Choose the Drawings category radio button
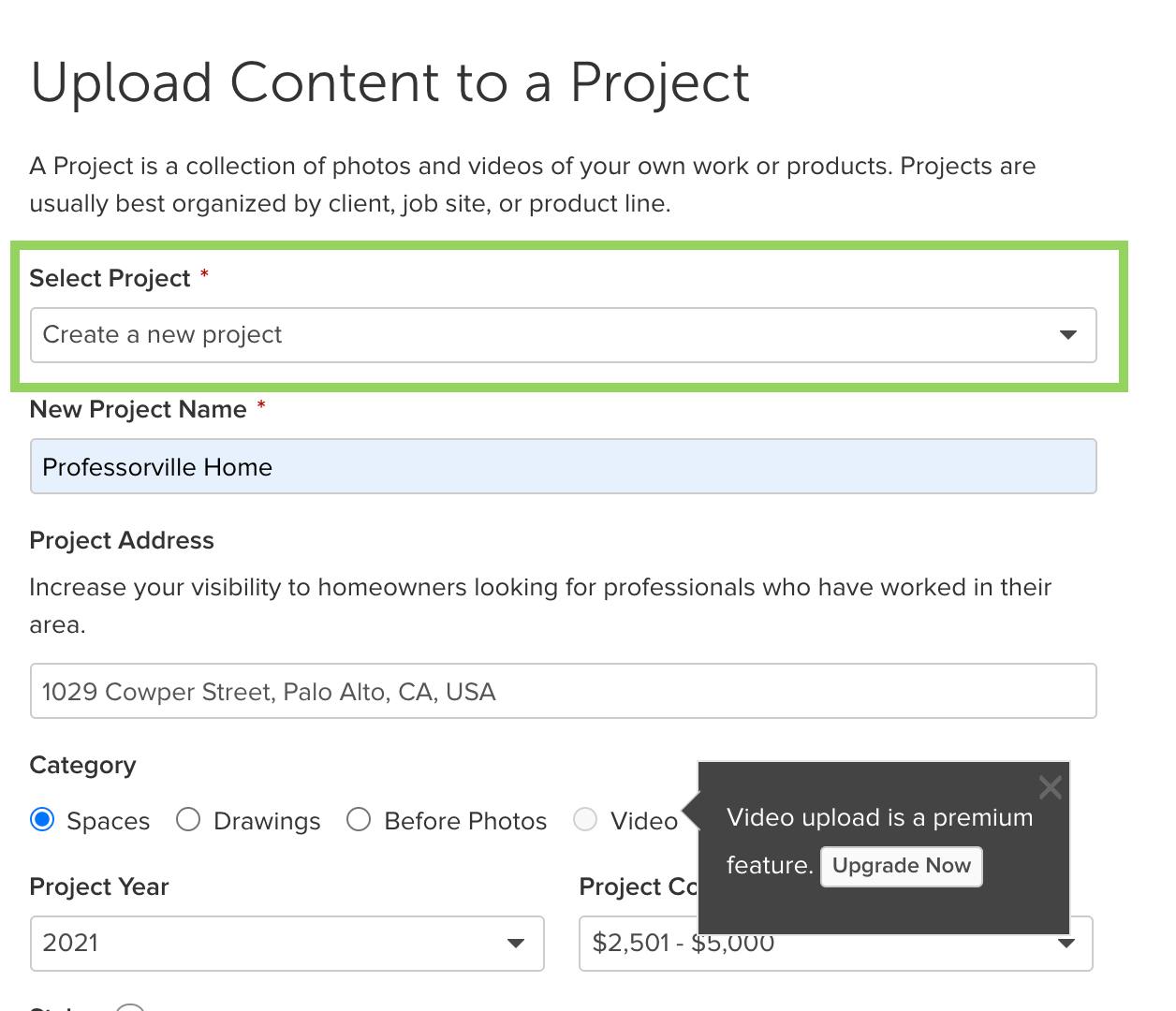 click(188, 820)
